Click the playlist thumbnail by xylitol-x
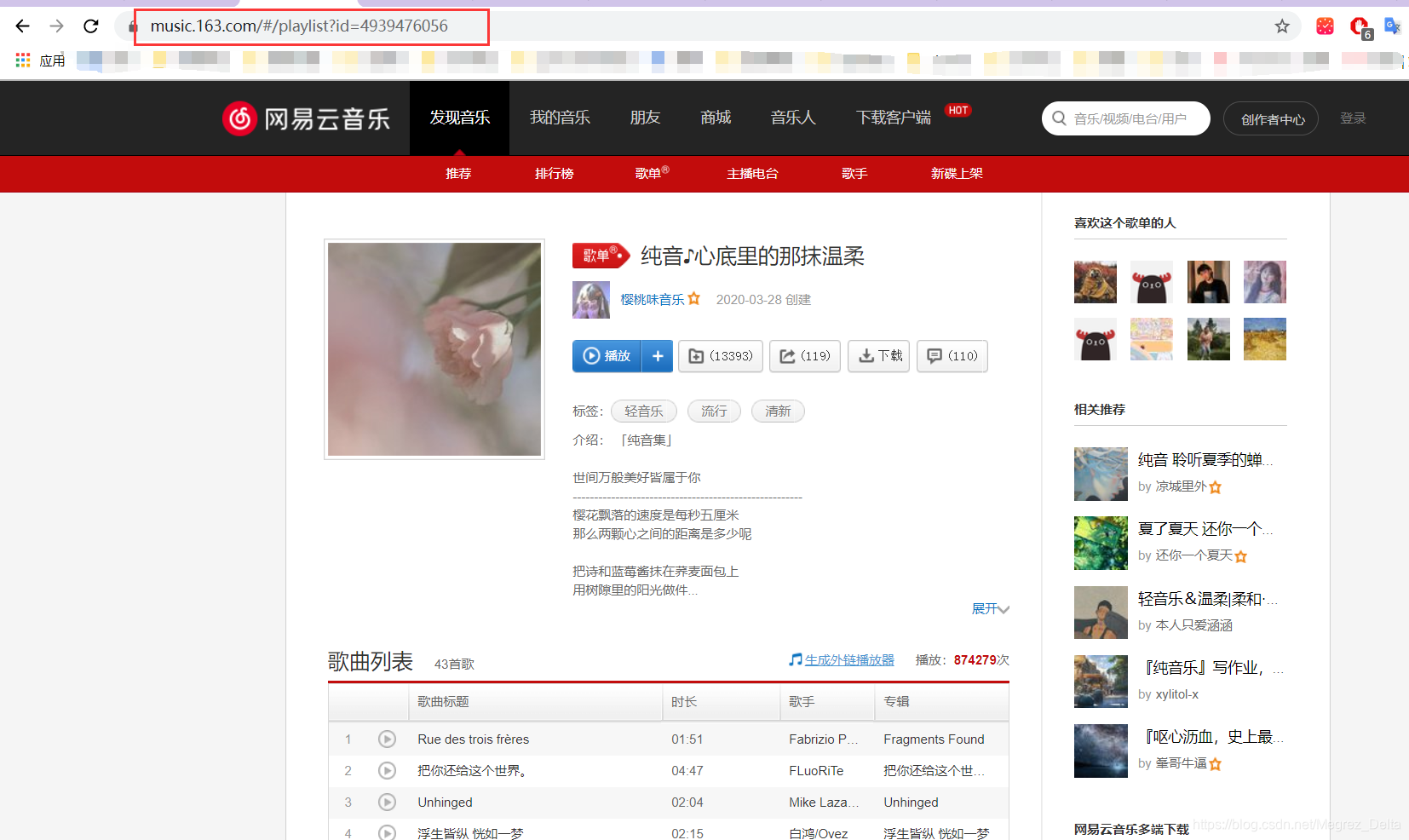Viewport: 1409px width, 840px height. click(x=1100, y=682)
